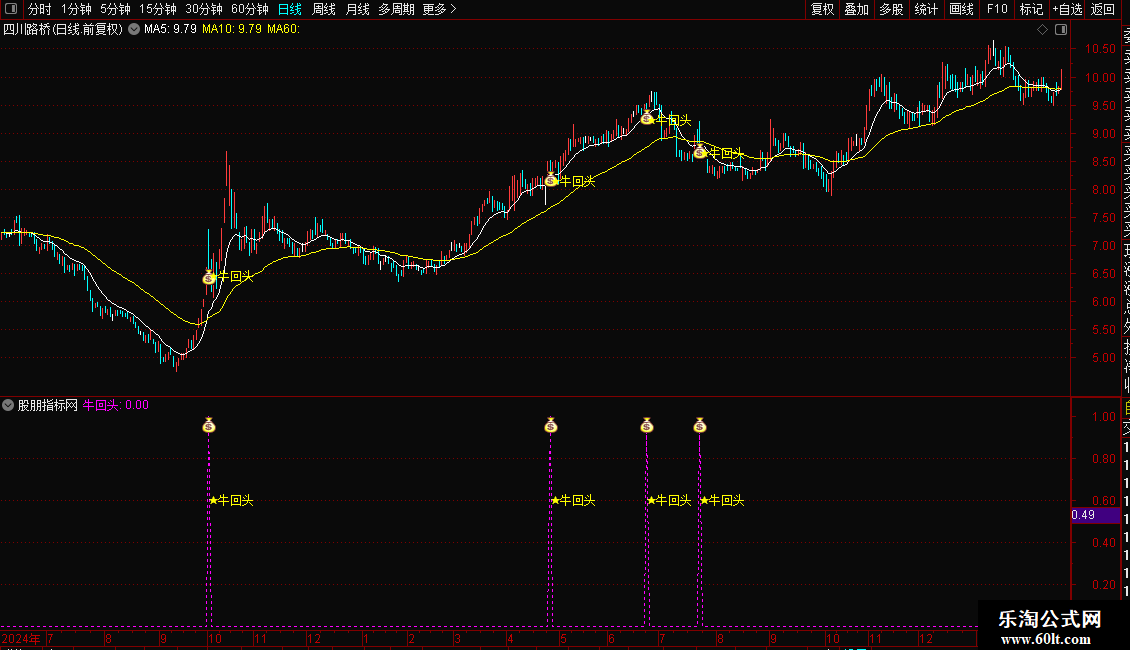The width and height of the screenshot is (1130, 650).
Task: Activate the 画线 drawing tool
Action: tap(961, 9)
